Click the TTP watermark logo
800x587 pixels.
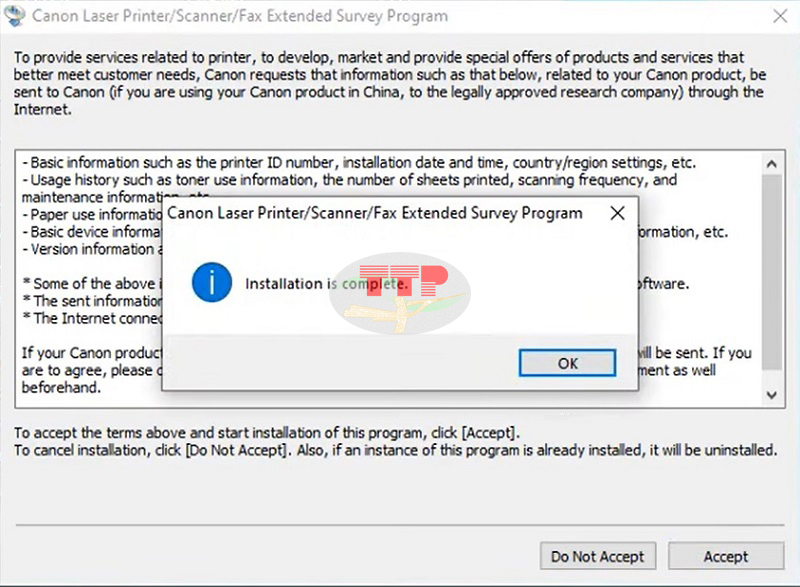pos(399,293)
